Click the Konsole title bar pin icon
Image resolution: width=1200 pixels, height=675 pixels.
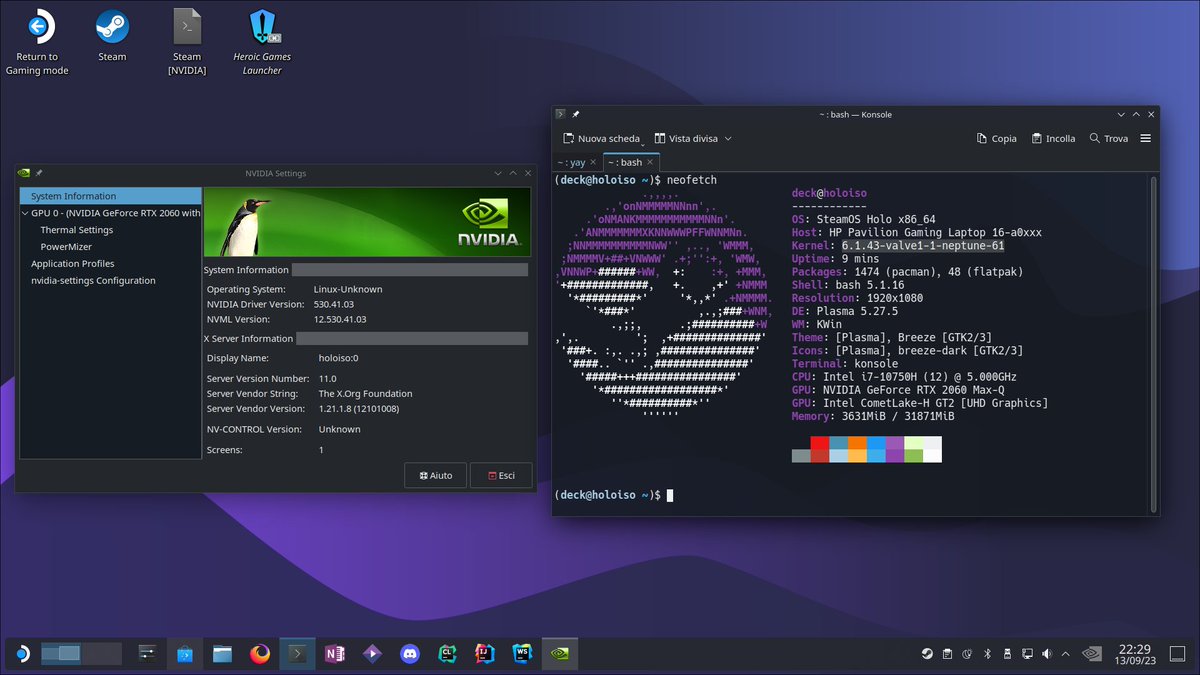(x=576, y=114)
